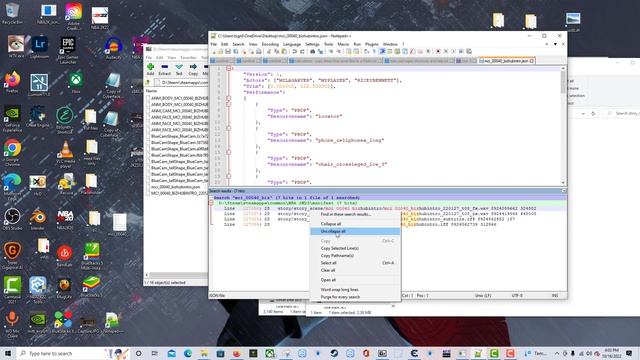Click the Cut scissors toolbar icon
The height and width of the screenshot is (360, 640).
tap(269, 52)
